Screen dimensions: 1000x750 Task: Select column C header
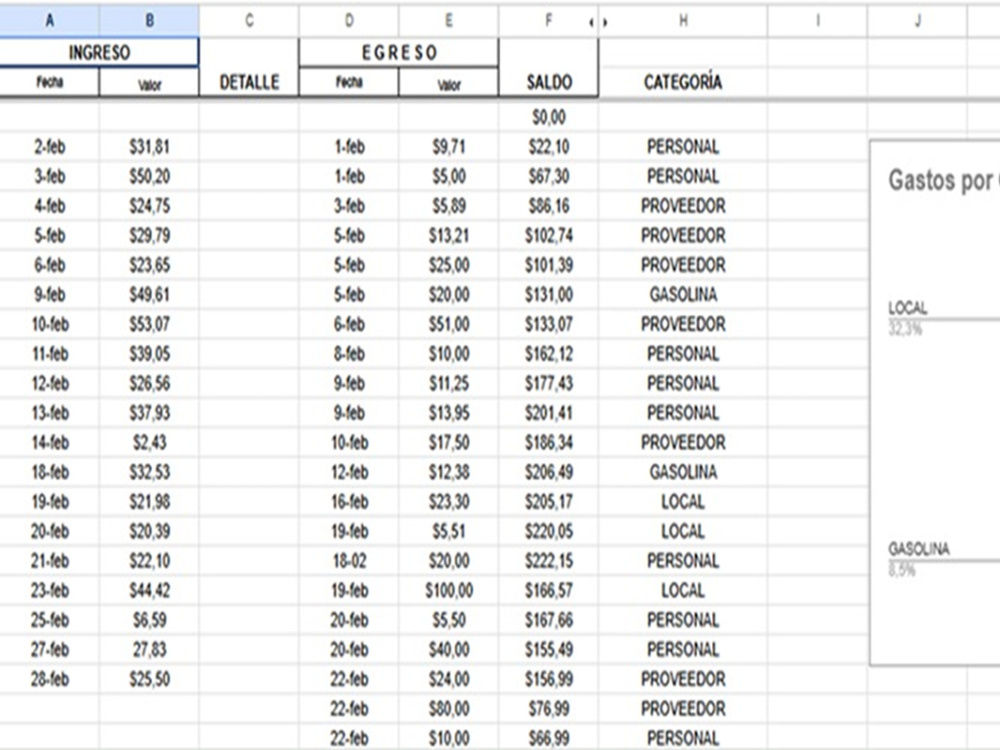(x=249, y=20)
